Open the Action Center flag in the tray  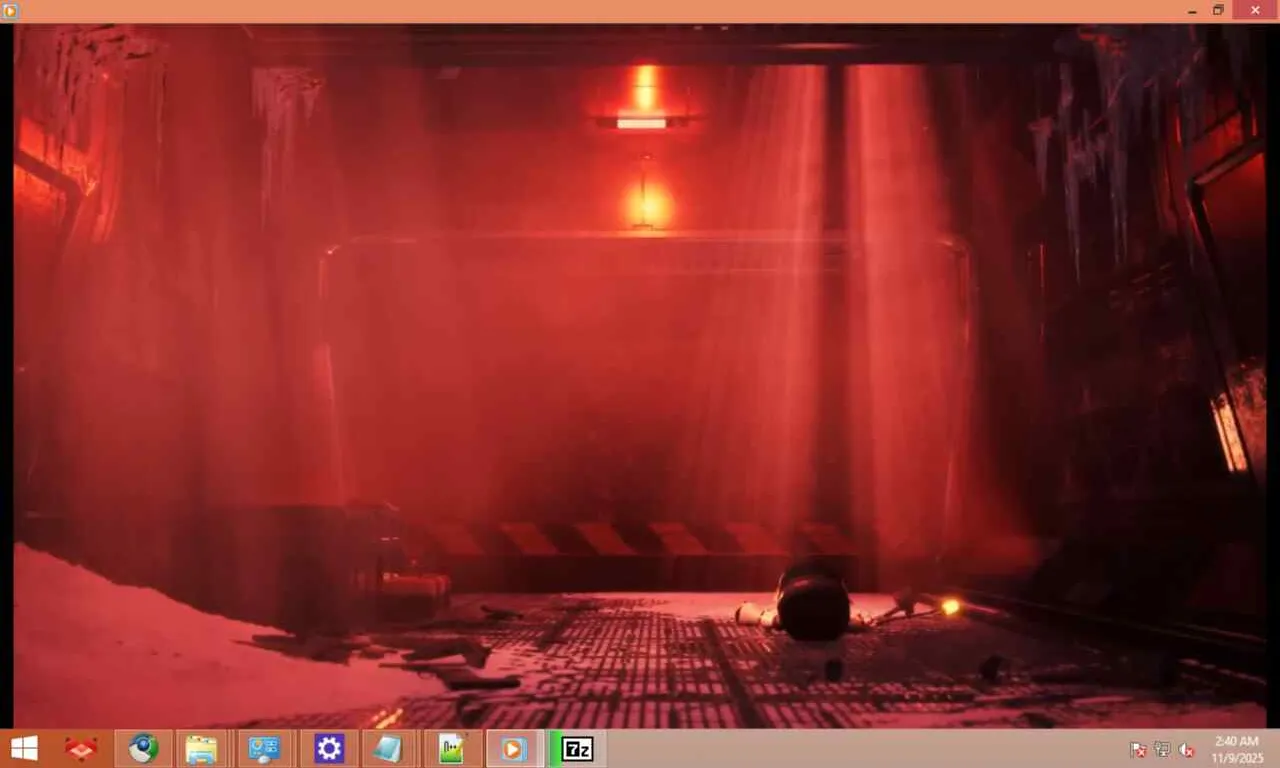tap(1138, 749)
